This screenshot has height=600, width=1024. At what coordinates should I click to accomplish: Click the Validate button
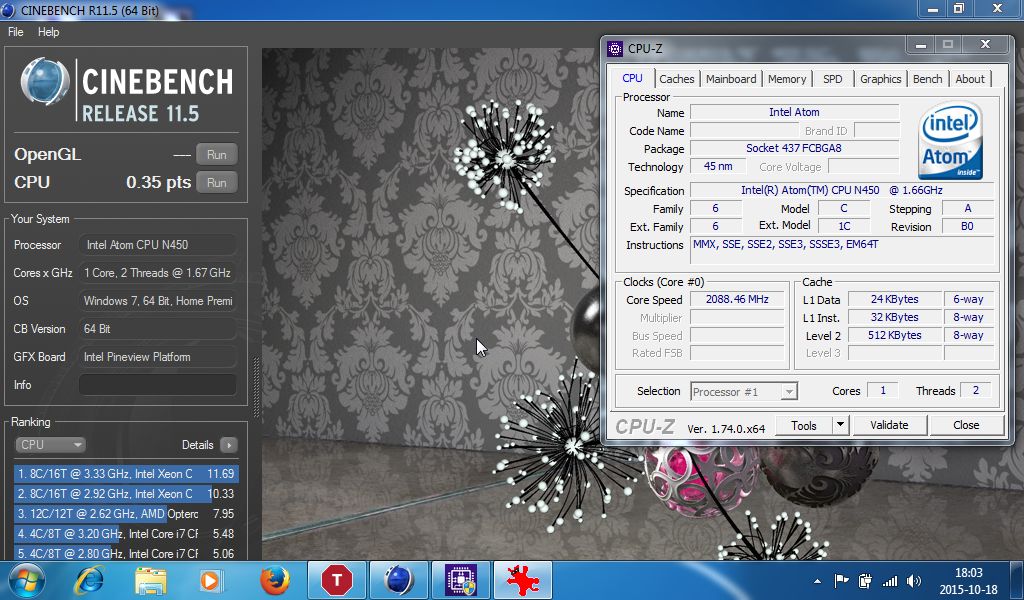[x=889, y=425]
